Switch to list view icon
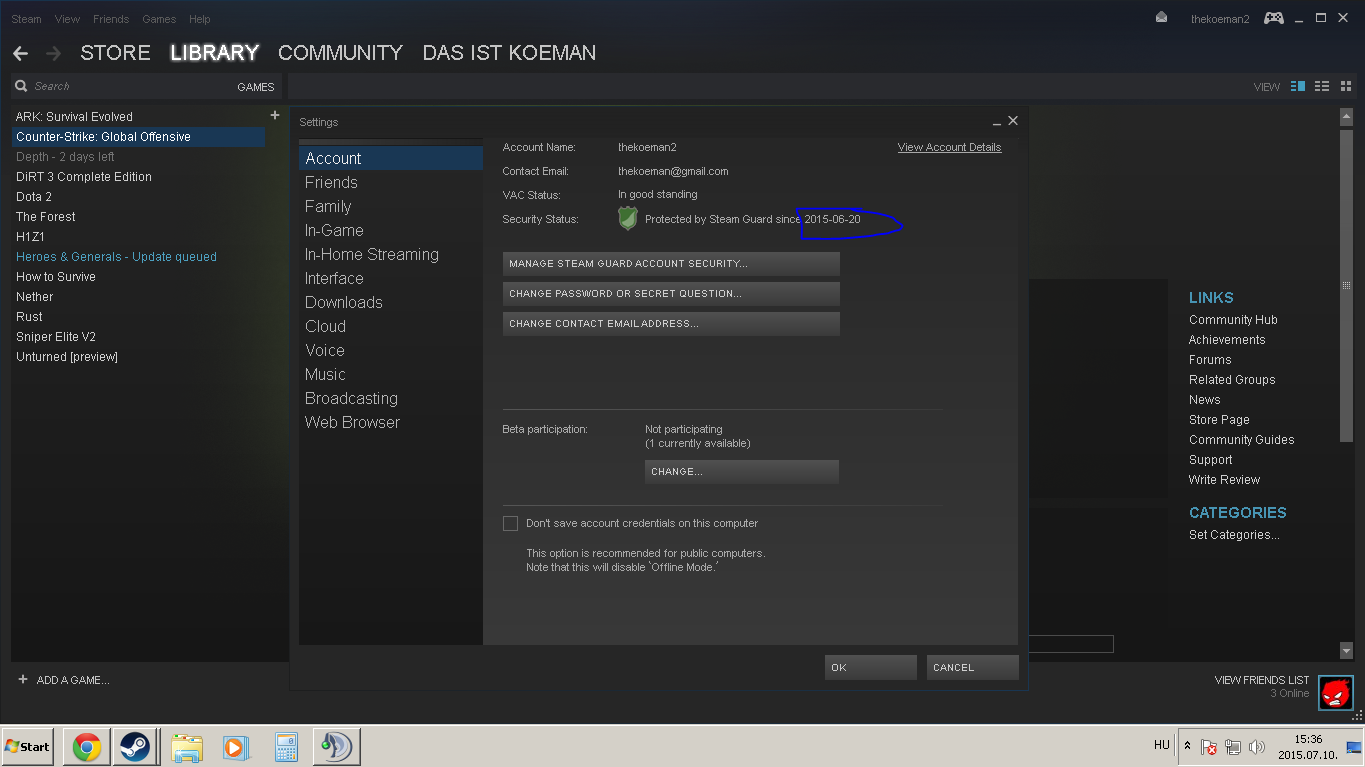The width and height of the screenshot is (1365, 767). coord(1322,86)
